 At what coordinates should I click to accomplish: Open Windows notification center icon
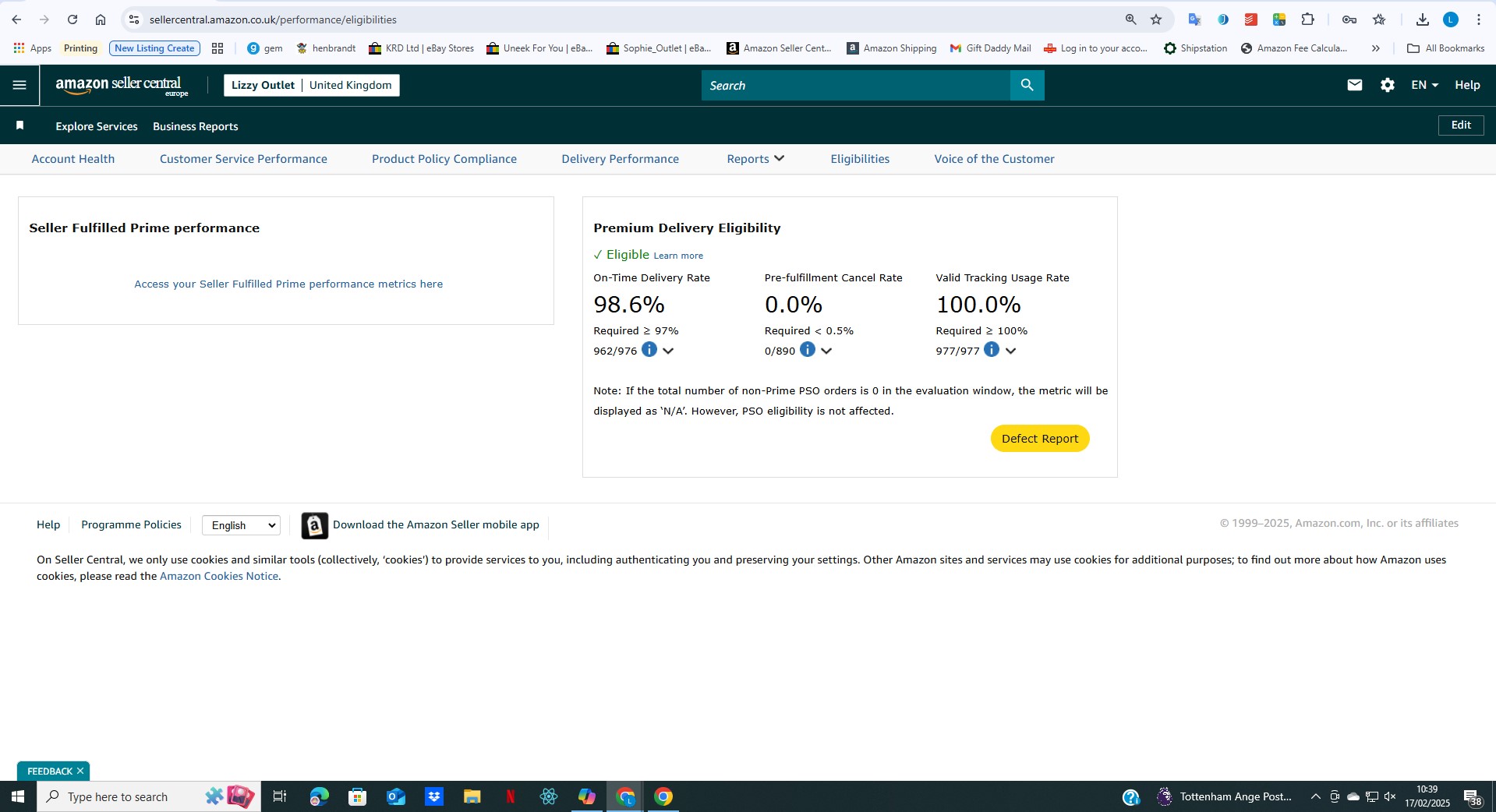point(1472,796)
